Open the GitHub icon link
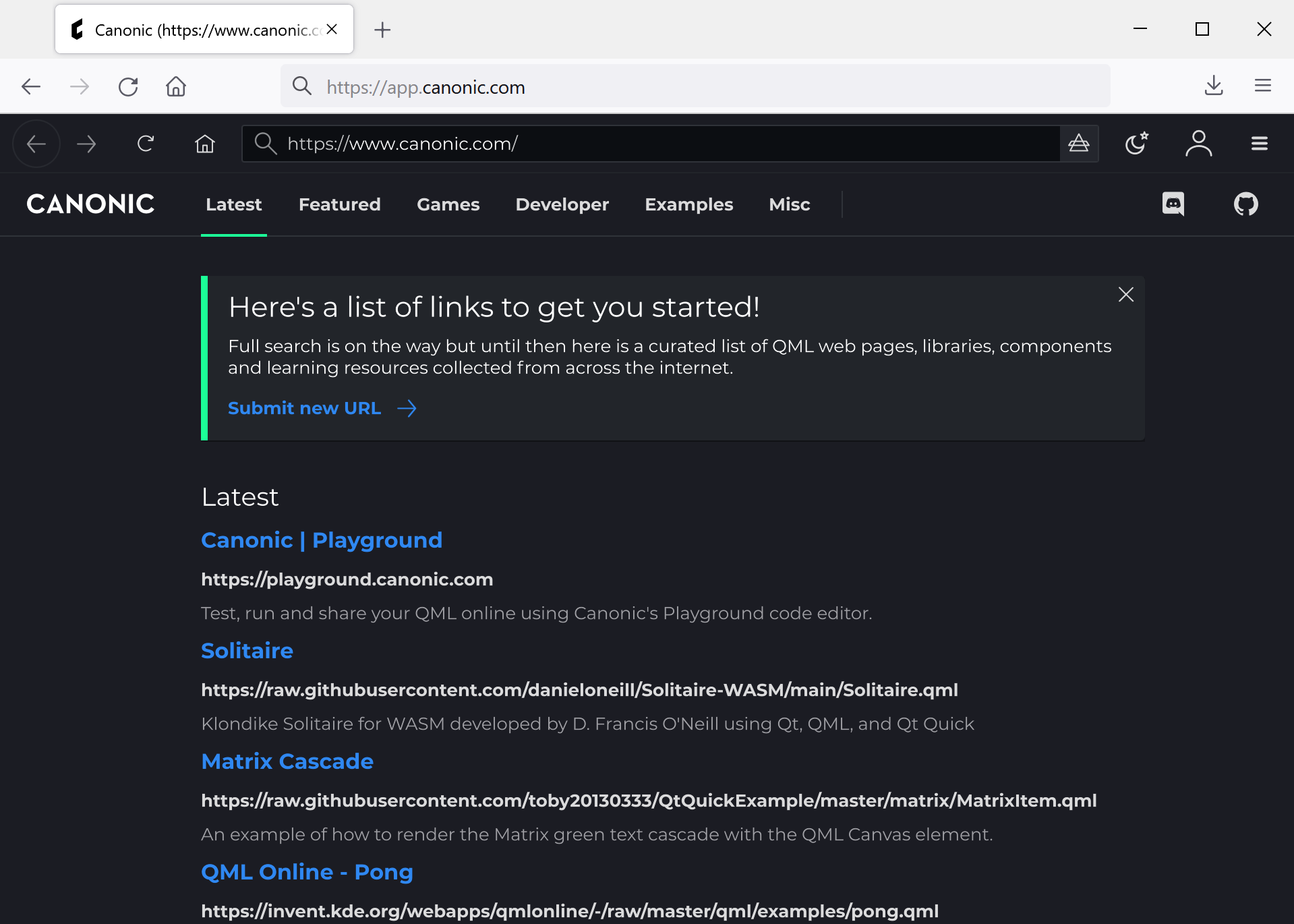 1246,204
